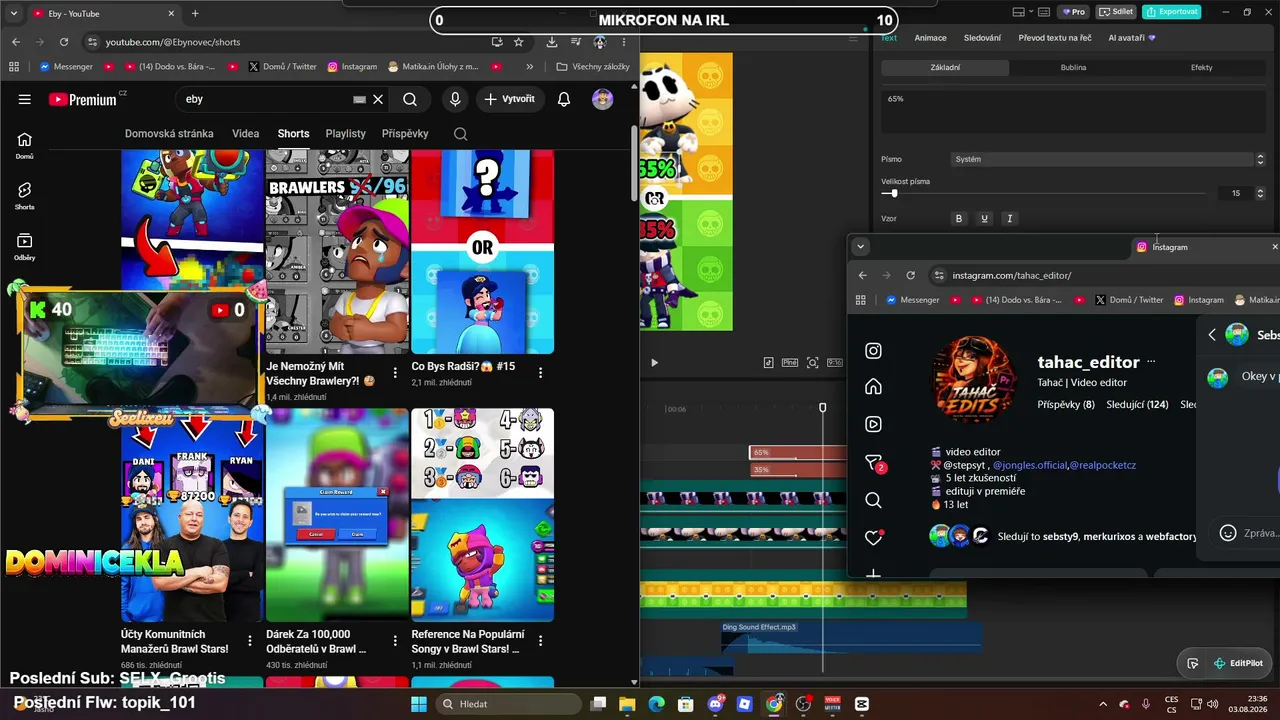Image resolution: width=1280 pixels, height=720 pixels.
Task: Open options for 'Co Bys Radši' short
Action: (x=540, y=373)
